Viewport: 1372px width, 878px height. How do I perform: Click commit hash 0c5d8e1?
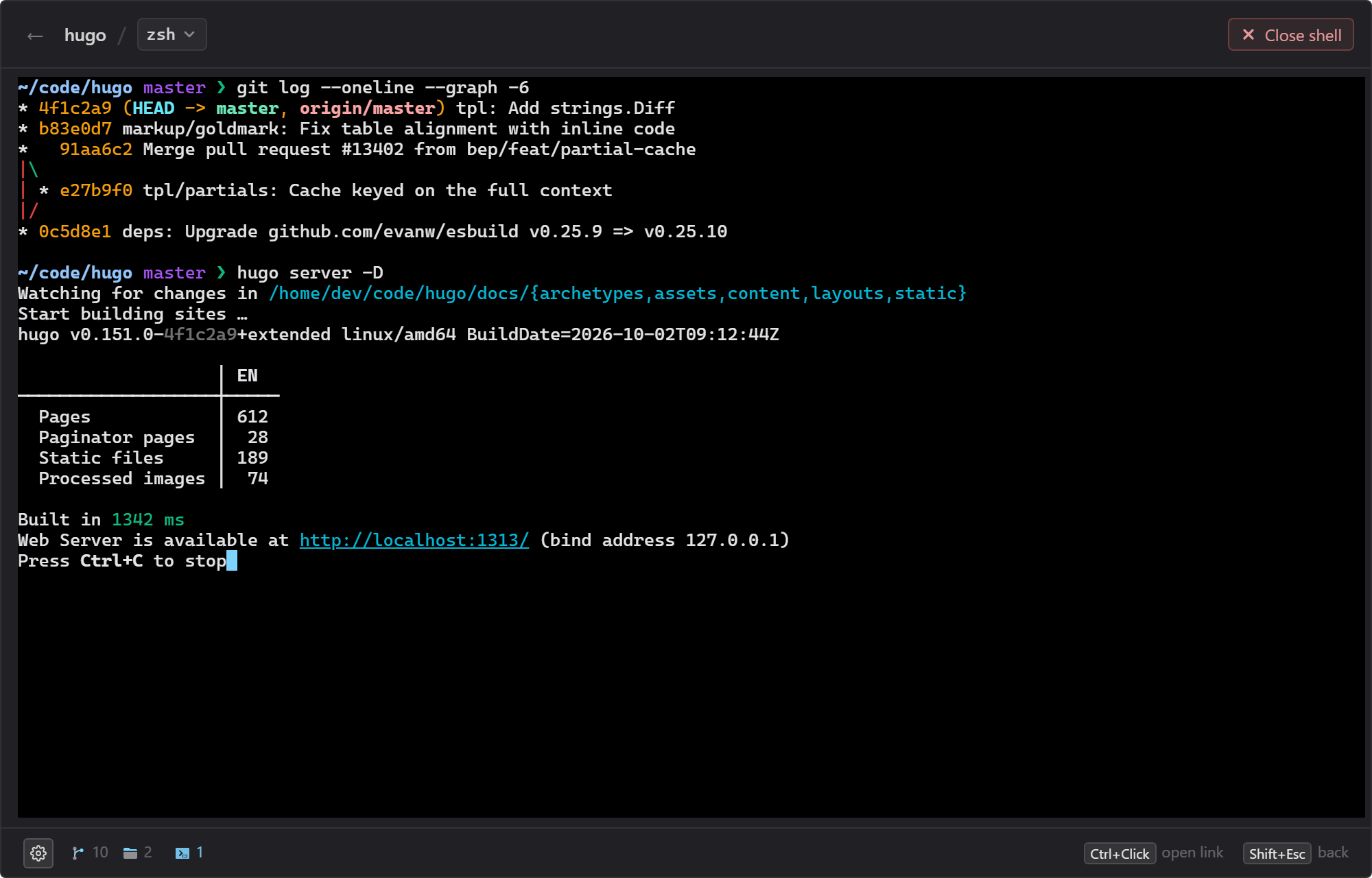tap(75, 232)
